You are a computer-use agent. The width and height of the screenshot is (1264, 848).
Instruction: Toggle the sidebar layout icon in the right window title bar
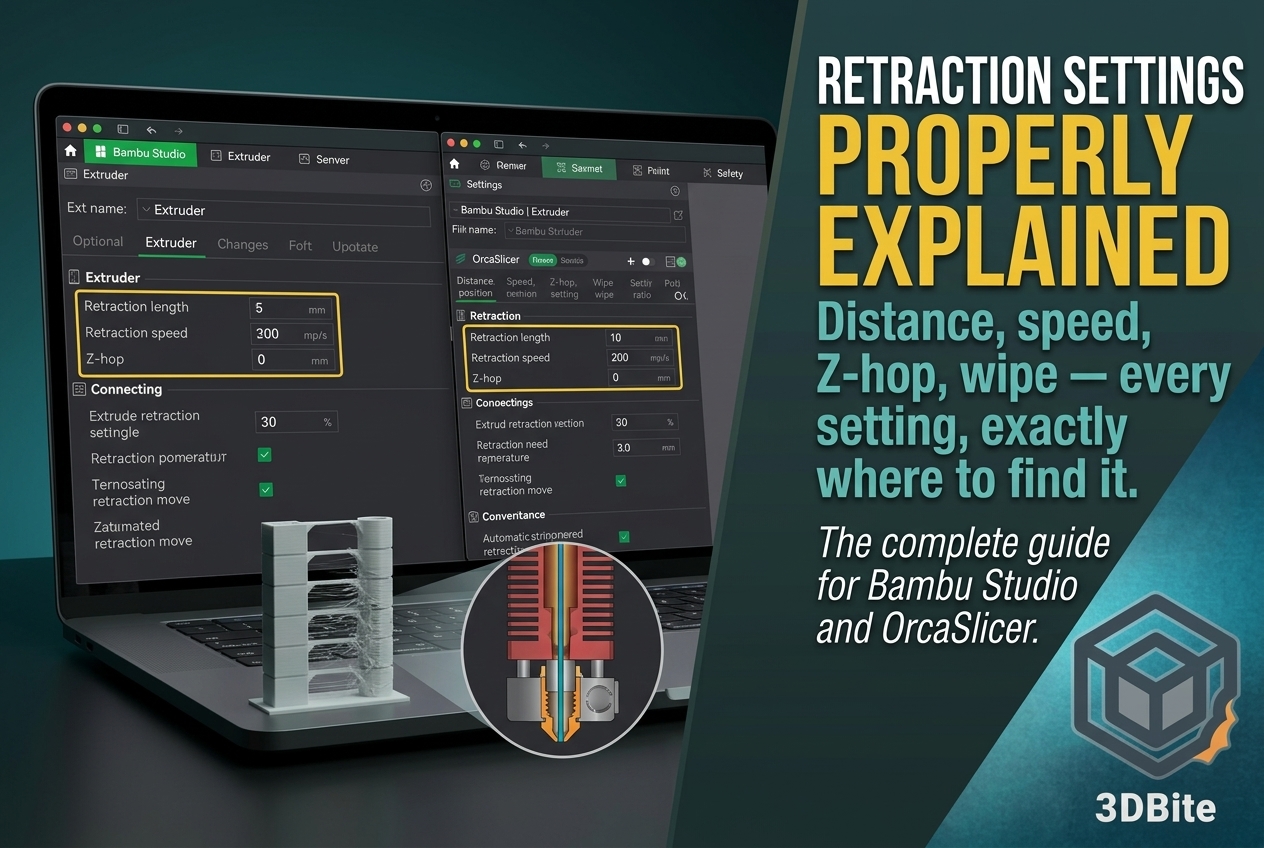click(498, 145)
